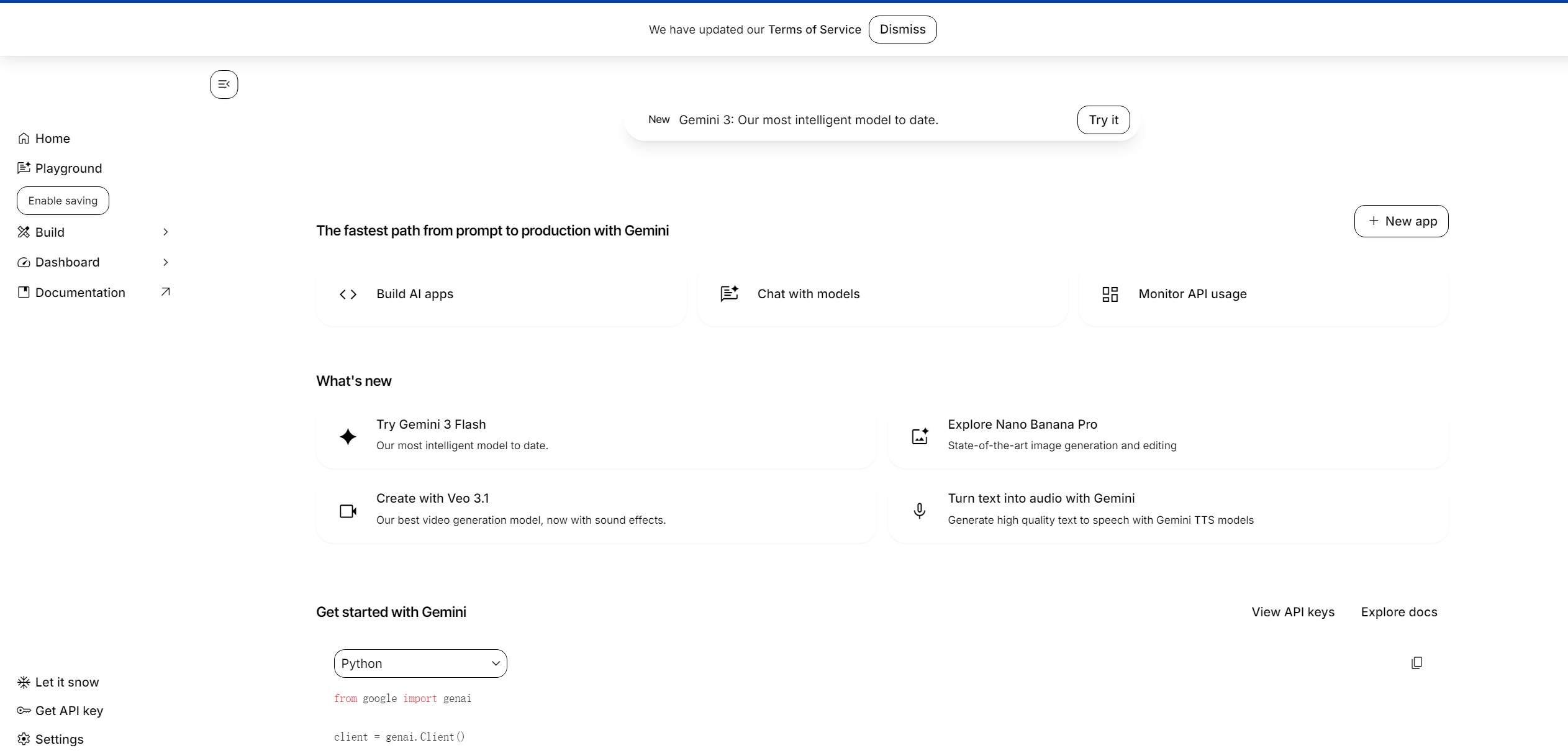Click the Monitor API usage grid icon
The image size is (1568, 753).
coord(1110,294)
